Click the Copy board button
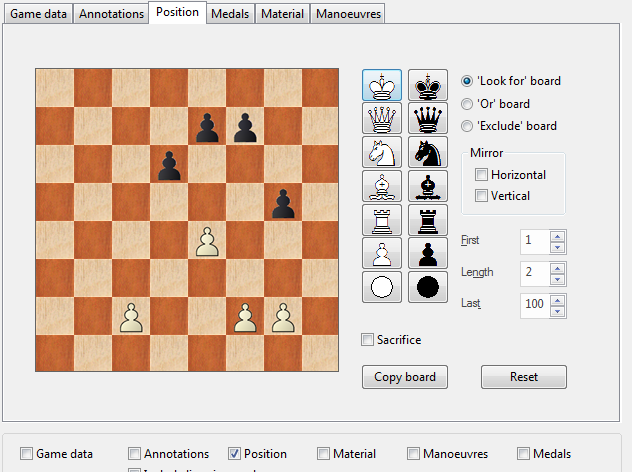Screen dimensions: 632x472 (405, 377)
